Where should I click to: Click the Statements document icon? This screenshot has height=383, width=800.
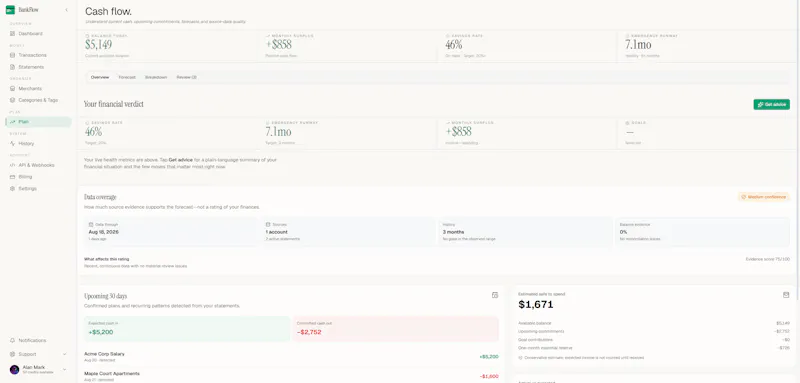13,67
